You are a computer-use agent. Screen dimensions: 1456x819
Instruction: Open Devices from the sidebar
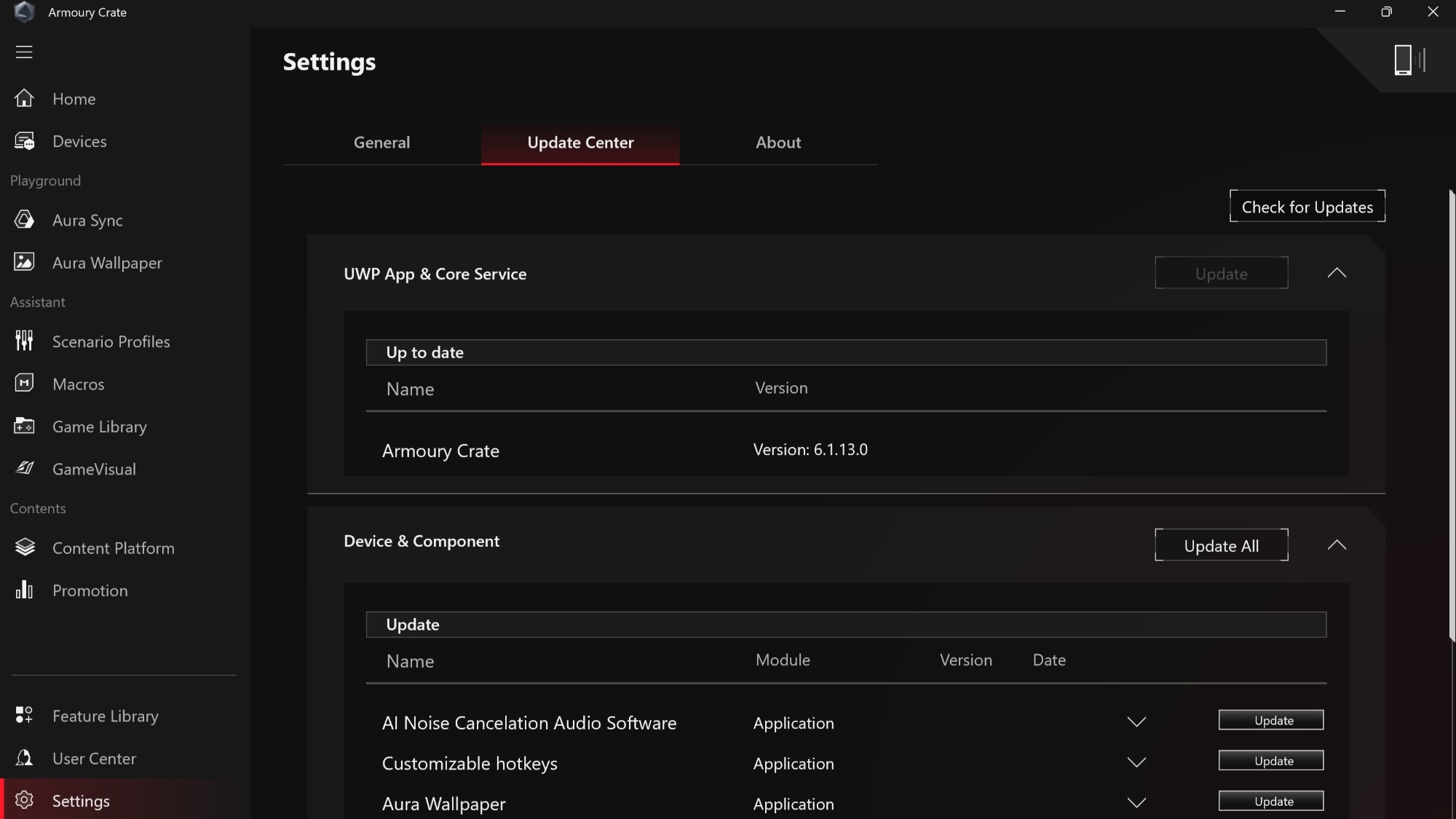[79, 141]
